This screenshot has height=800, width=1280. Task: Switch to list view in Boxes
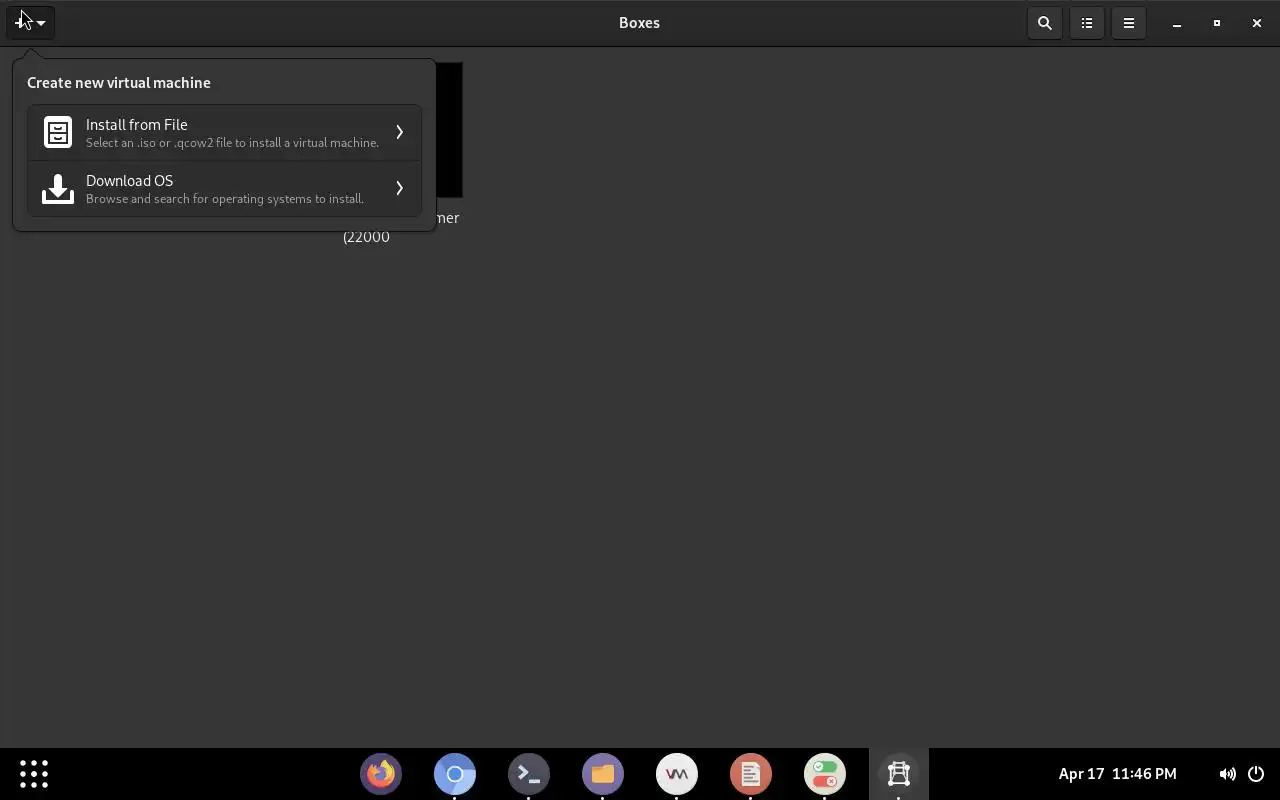[x=1087, y=23]
